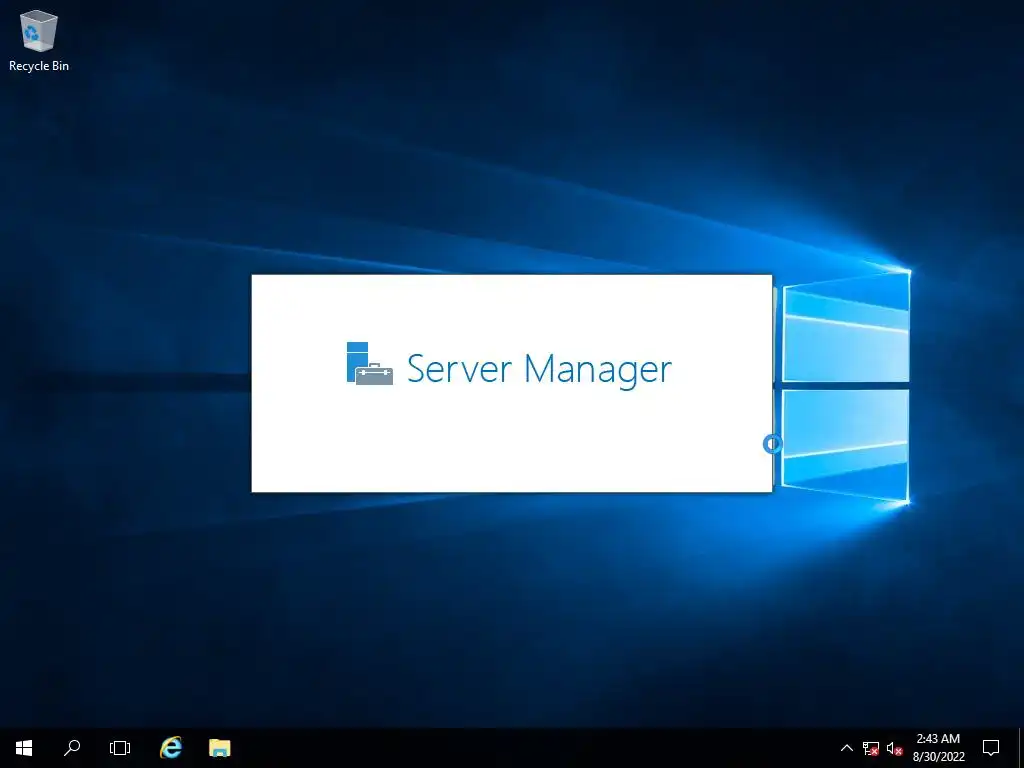
Task: Open the Action Center notifications icon
Action: [x=991, y=748]
